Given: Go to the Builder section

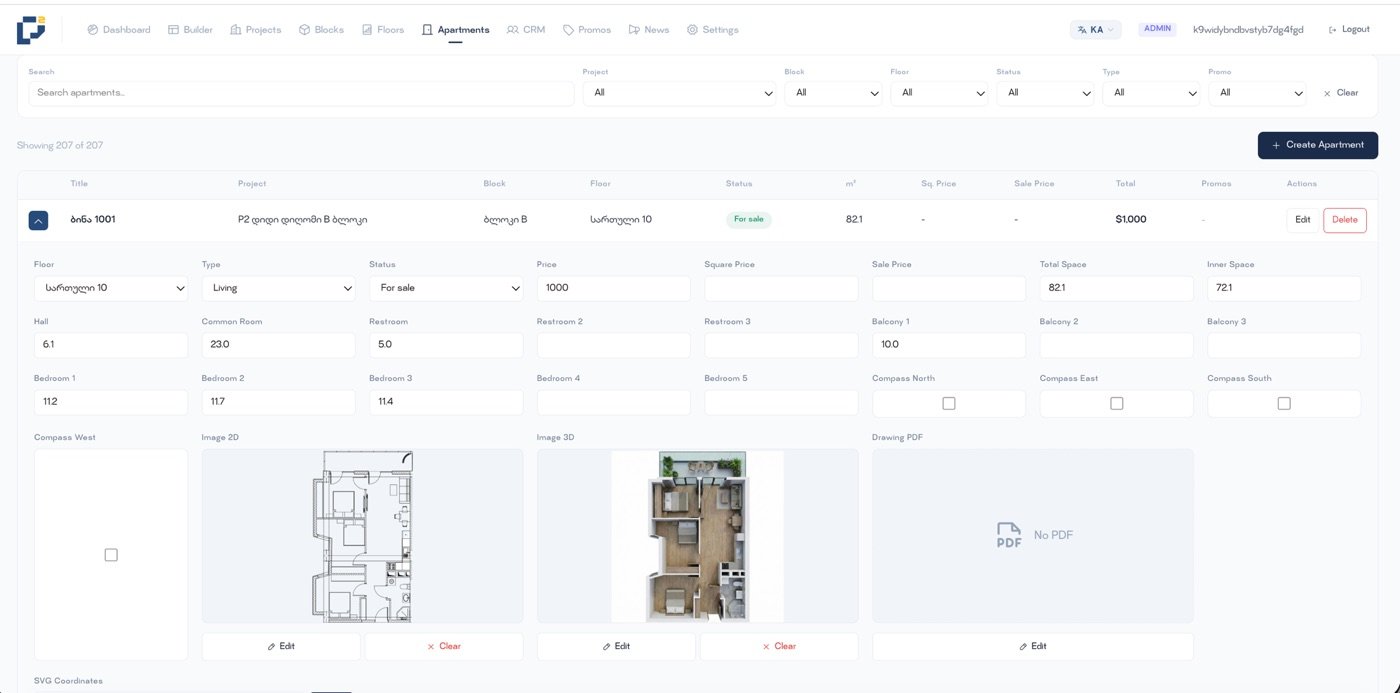Looking at the screenshot, I should click(190, 30).
